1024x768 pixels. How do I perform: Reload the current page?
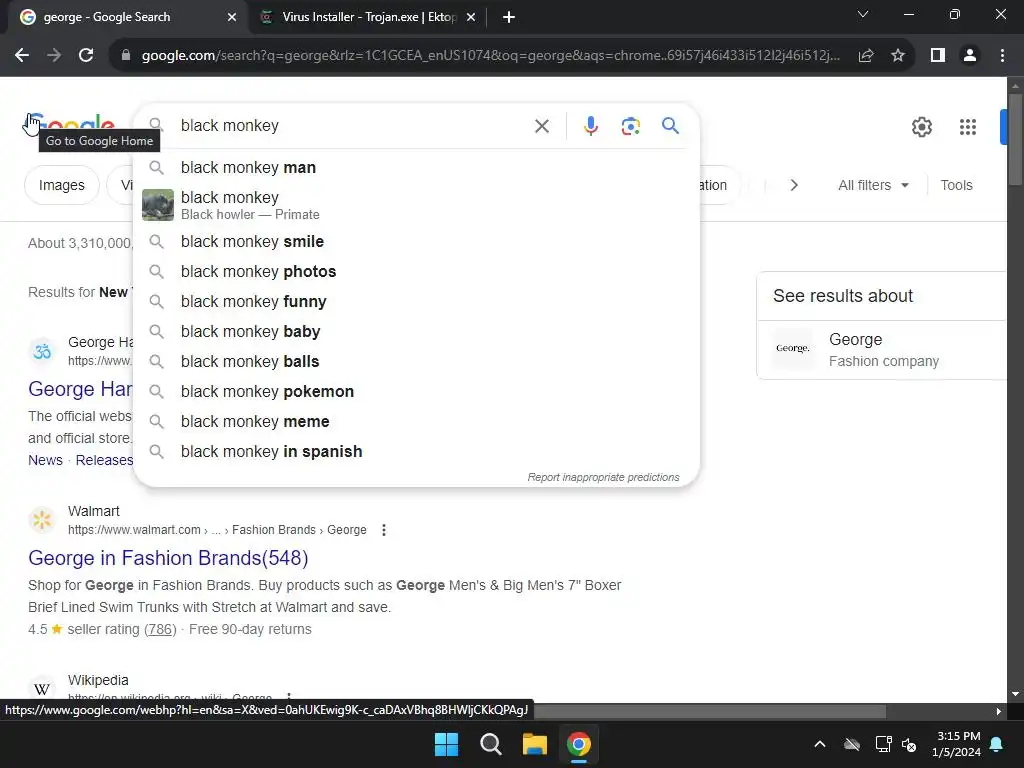(x=86, y=56)
